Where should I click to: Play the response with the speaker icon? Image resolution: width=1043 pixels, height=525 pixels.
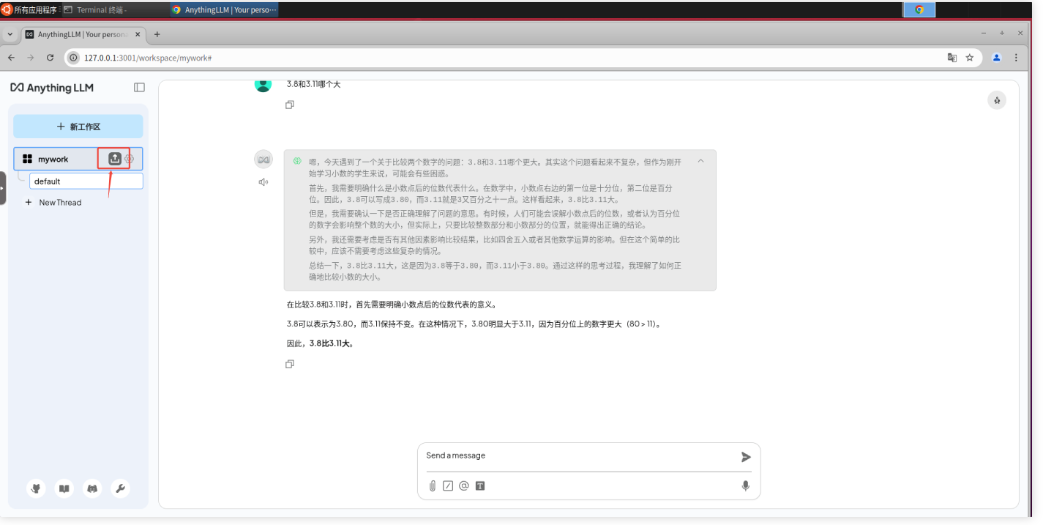coord(263,182)
